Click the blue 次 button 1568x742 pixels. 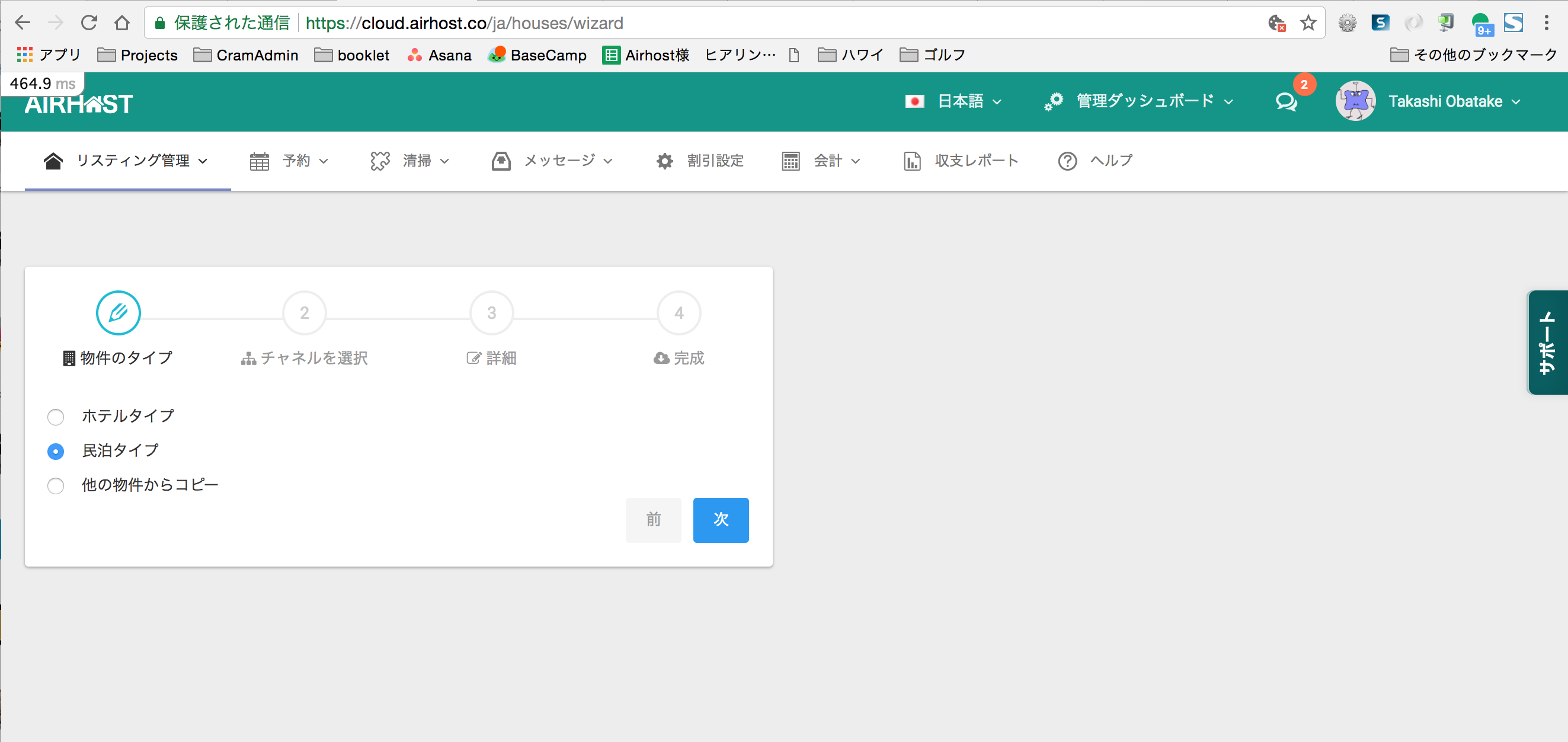720,520
